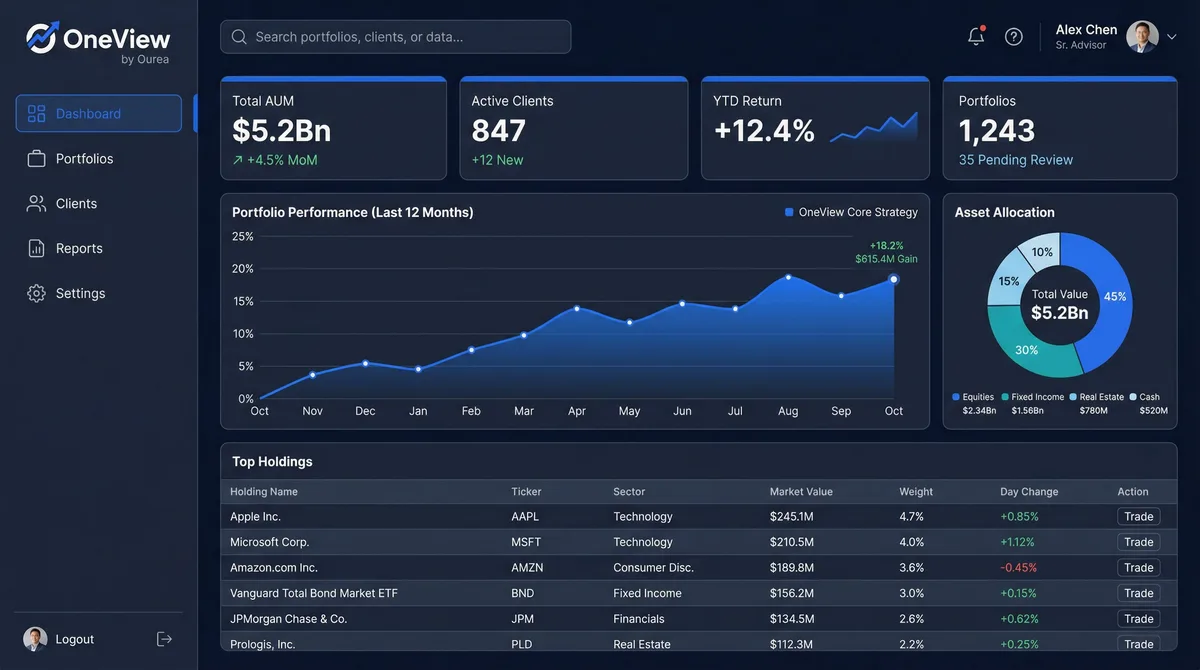Open the Sector column header
Screen dimensions: 1200x670
(x=629, y=491)
